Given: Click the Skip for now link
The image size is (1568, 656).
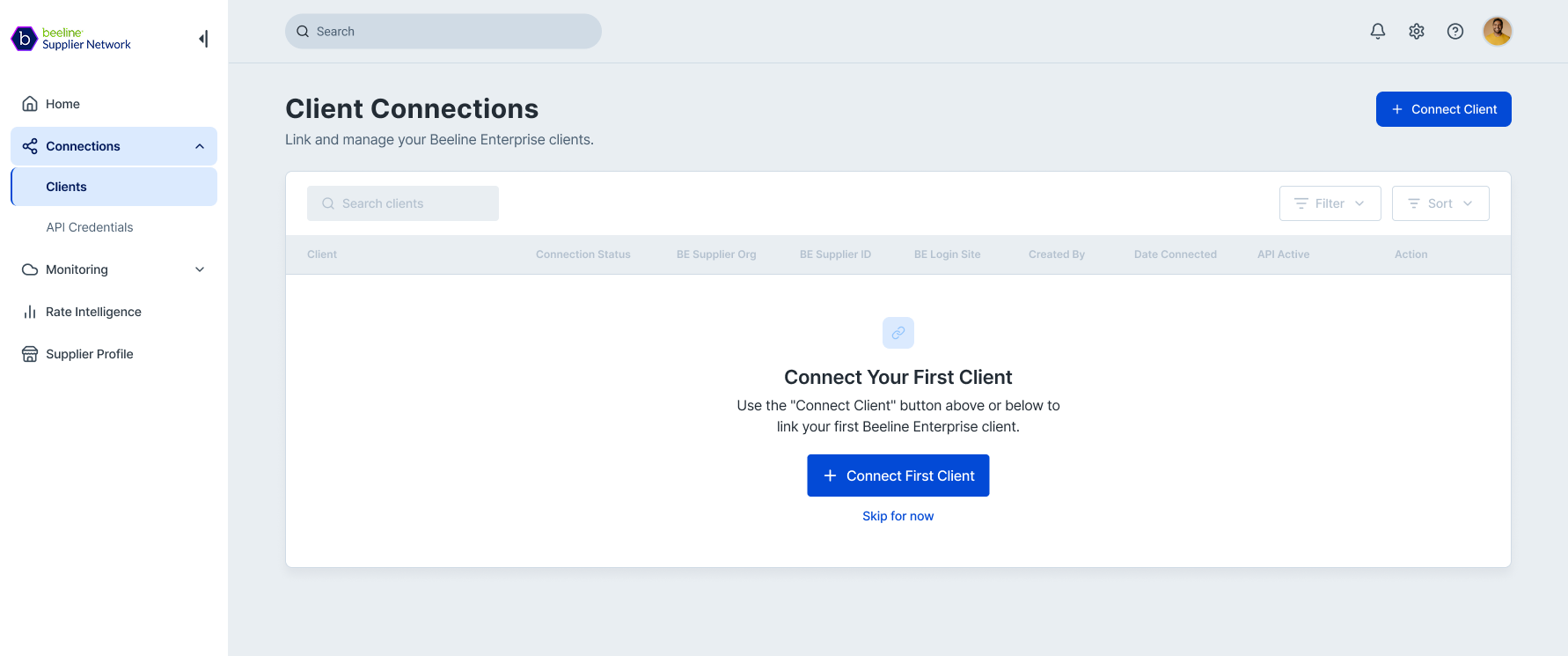Looking at the screenshot, I should 898,516.
